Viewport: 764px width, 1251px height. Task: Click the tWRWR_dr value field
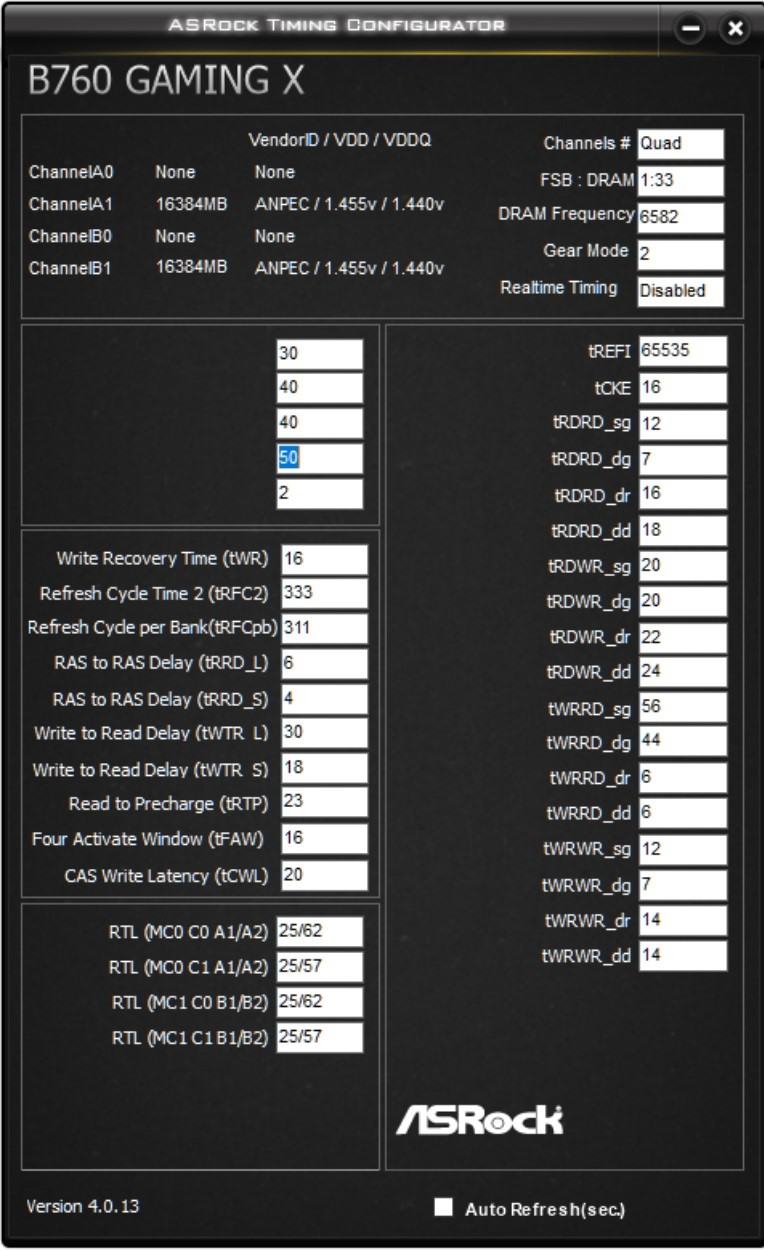coord(683,920)
